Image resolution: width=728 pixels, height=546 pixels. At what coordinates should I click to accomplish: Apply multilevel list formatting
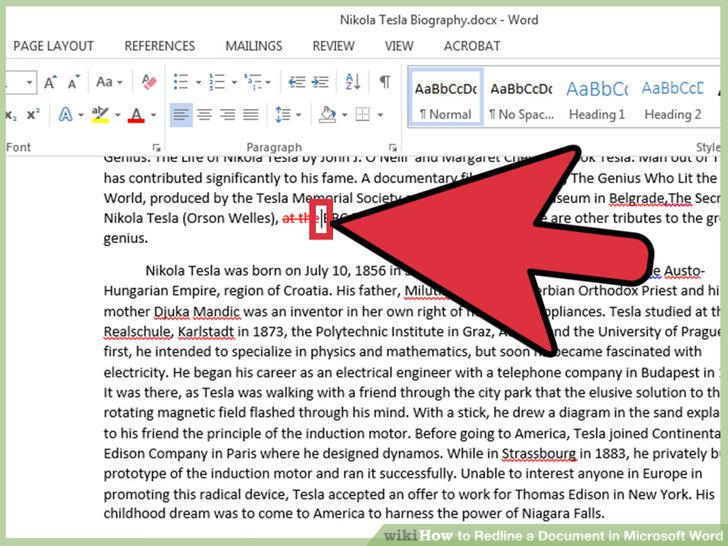point(253,82)
